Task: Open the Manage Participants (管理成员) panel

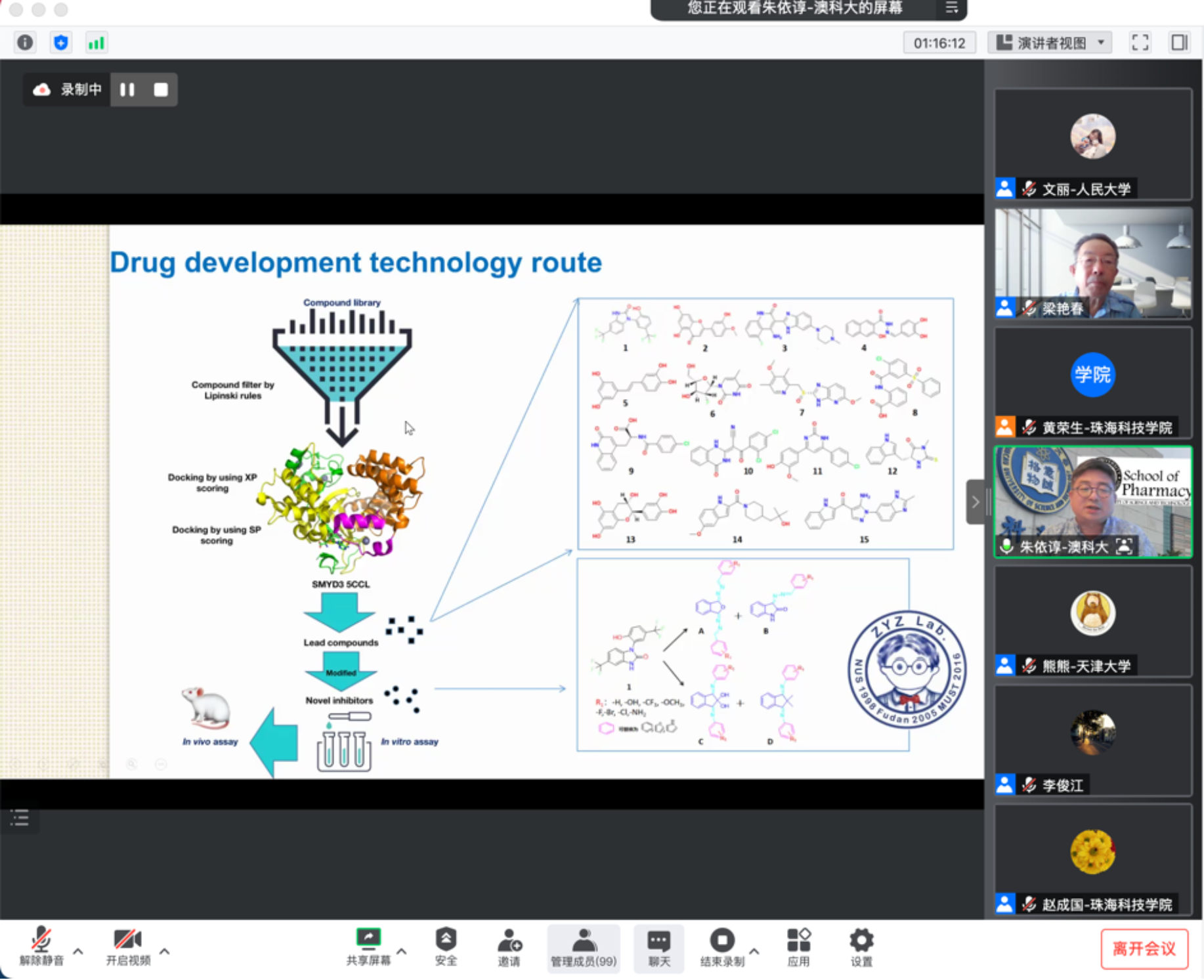Action: (x=583, y=947)
